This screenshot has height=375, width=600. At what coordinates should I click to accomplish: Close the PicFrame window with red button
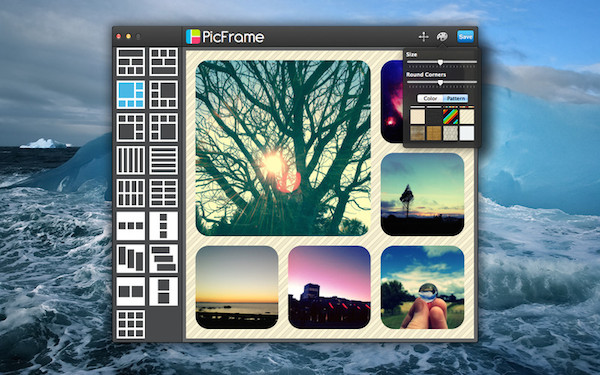coord(119,36)
